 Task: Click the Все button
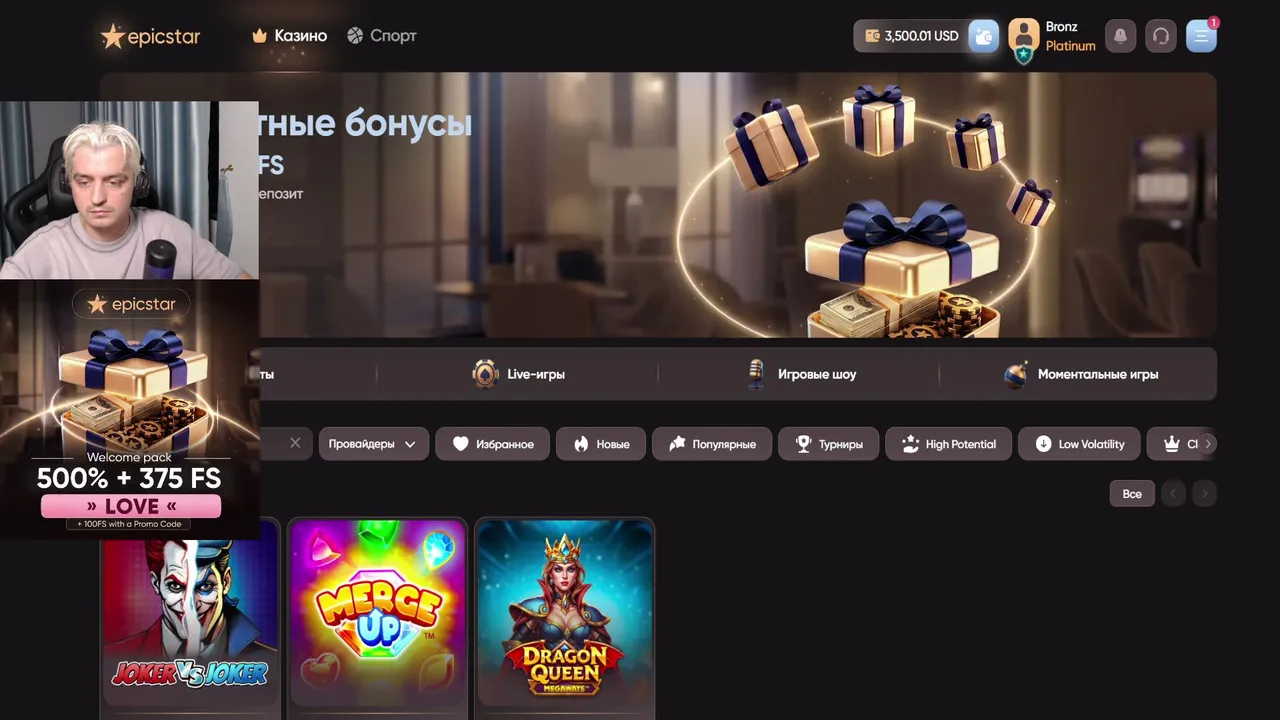(x=1132, y=493)
